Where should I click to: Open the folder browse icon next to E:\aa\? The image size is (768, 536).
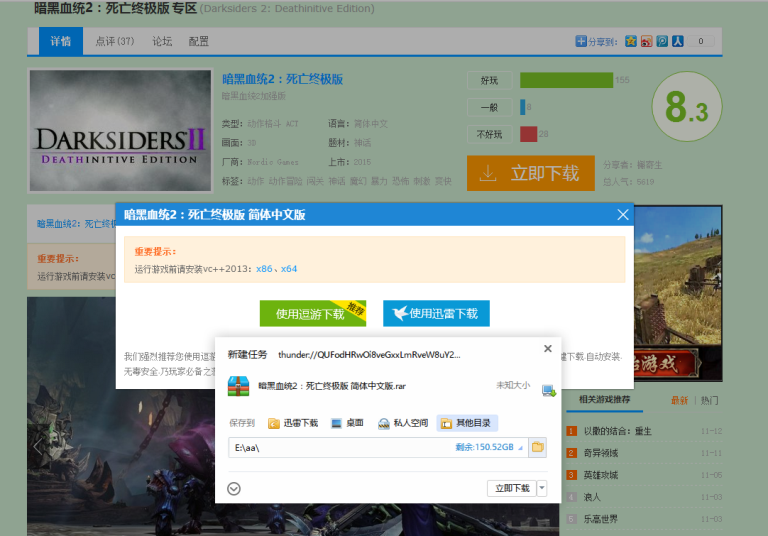pyautogui.click(x=538, y=447)
